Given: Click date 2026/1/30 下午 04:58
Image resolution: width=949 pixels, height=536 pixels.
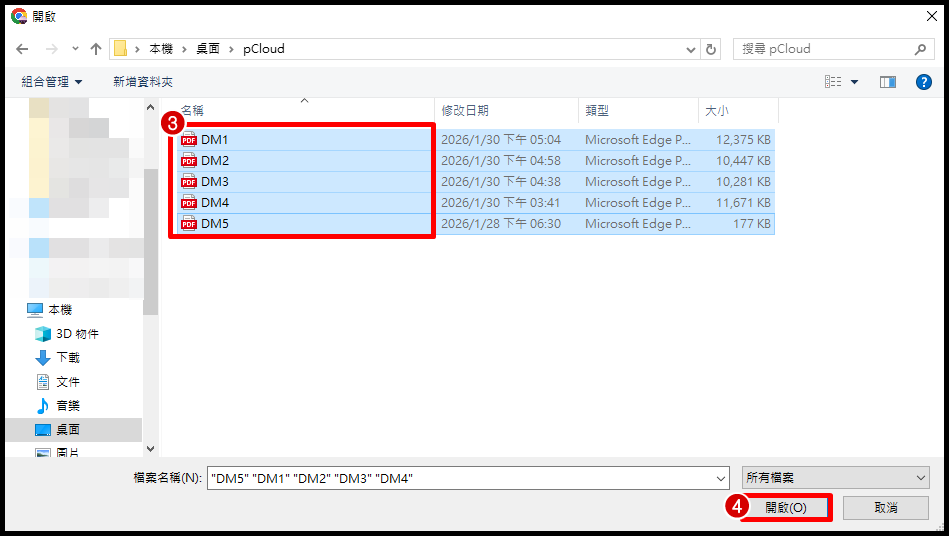Looking at the screenshot, I should pos(501,161).
